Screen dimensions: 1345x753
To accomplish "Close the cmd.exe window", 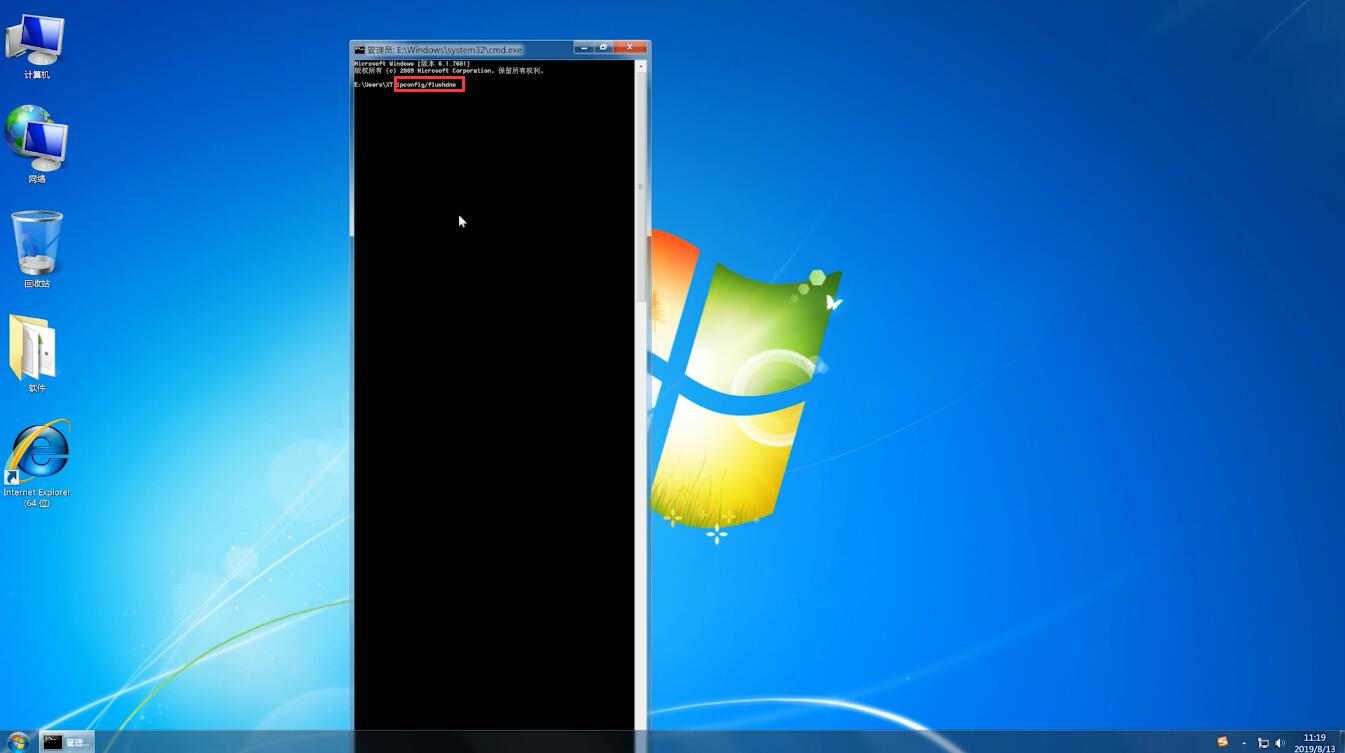I will pyautogui.click(x=629, y=47).
